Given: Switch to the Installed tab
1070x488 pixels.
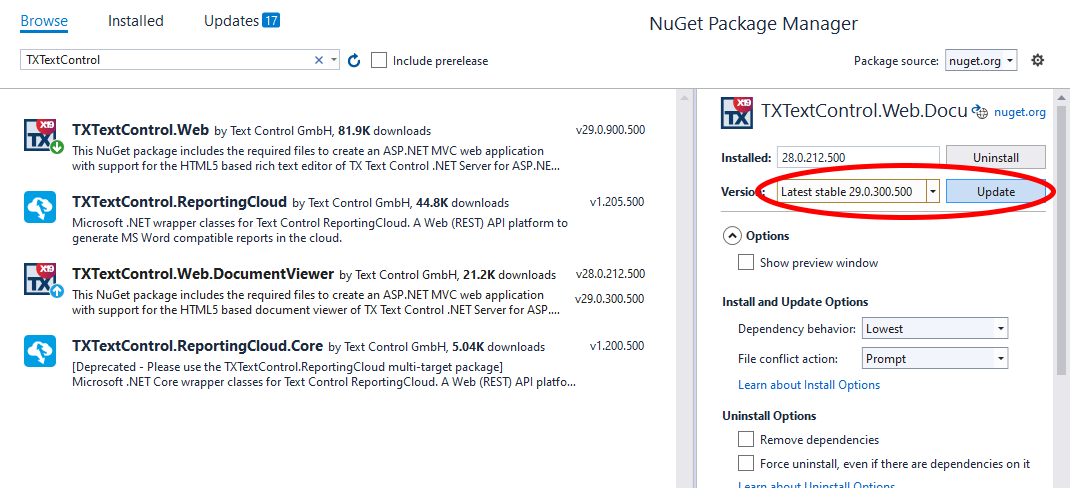Looking at the screenshot, I should point(136,21).
